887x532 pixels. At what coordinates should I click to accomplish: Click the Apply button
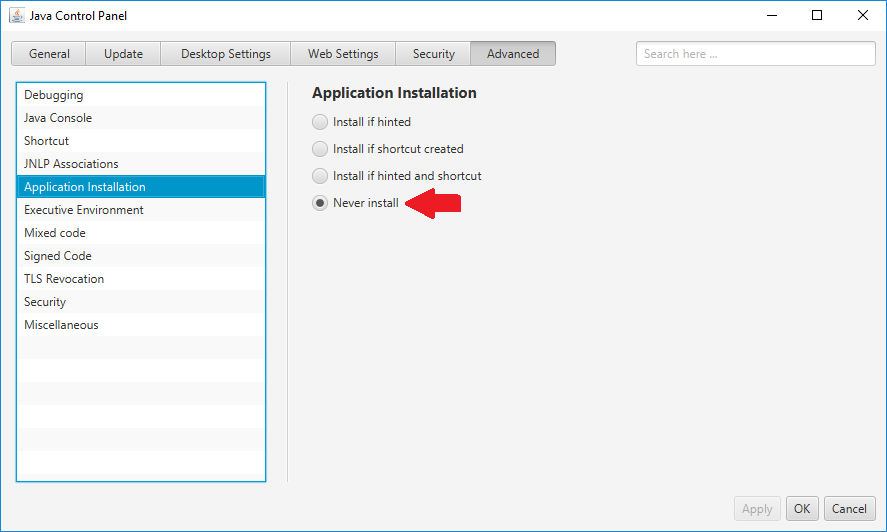pyautogui.click(x=757, y=509)
